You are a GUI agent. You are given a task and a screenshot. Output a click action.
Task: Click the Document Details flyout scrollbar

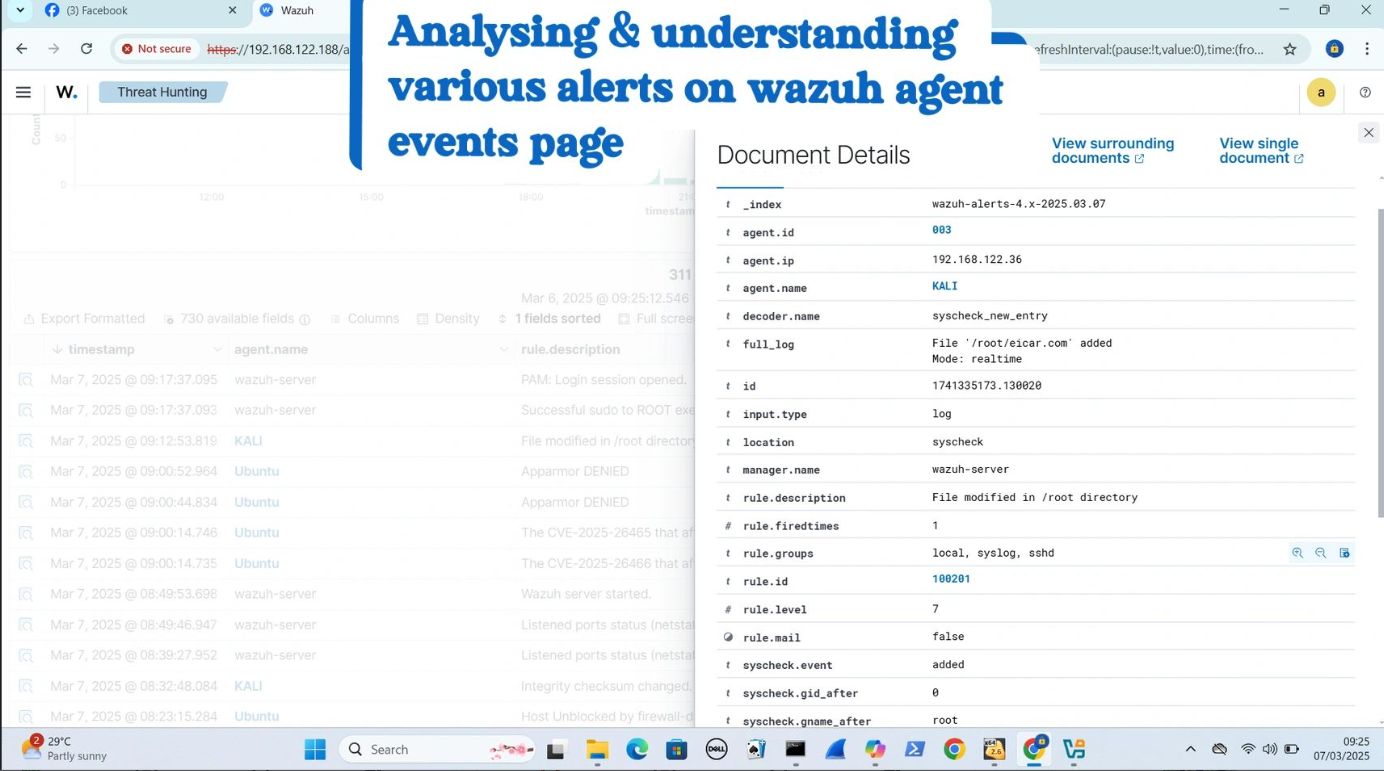pos(1381,362)
